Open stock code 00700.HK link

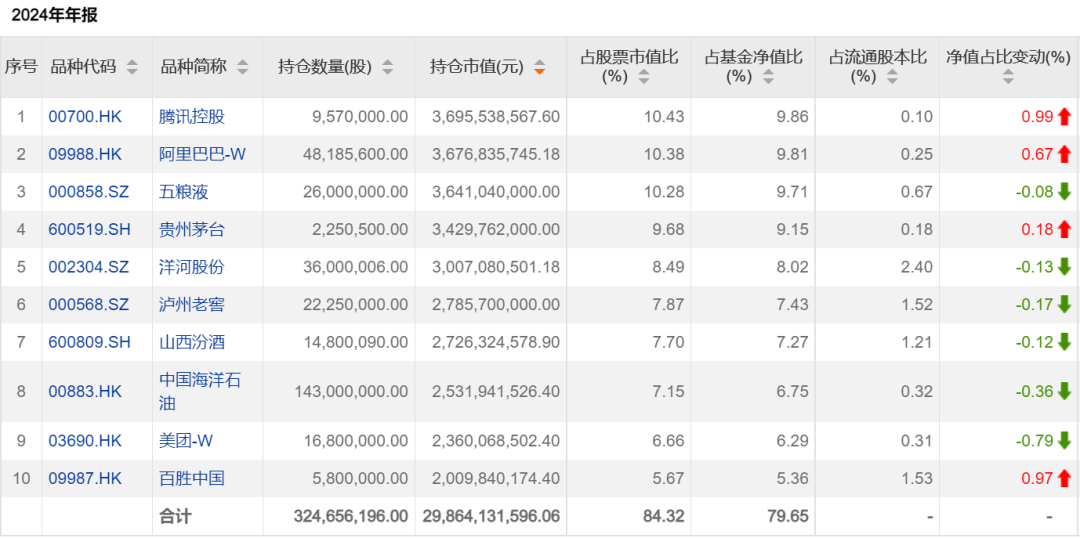85,116
